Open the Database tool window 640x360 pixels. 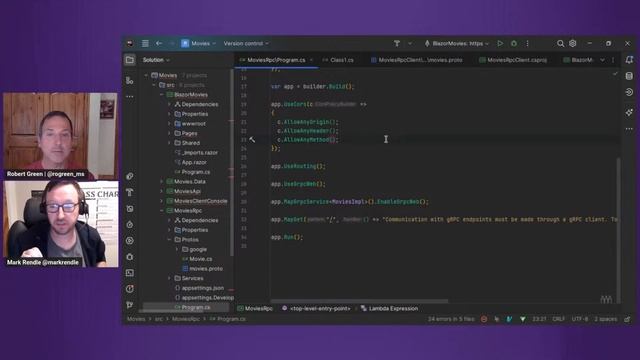click(x=629, y=76)
